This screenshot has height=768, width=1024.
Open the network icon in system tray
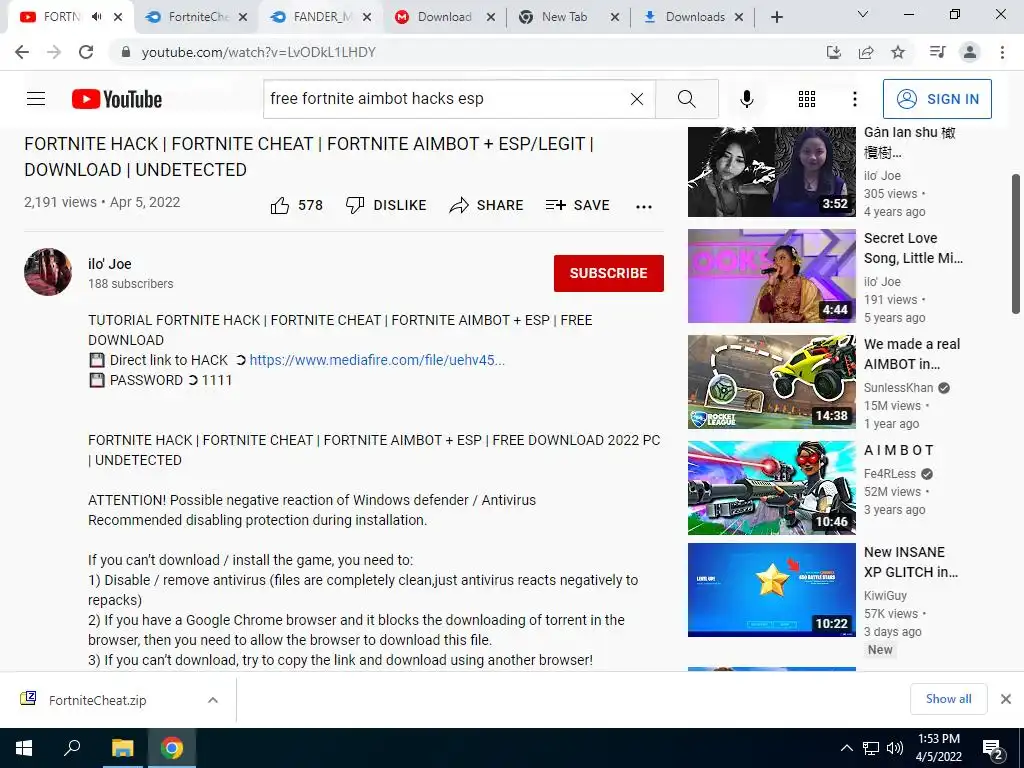(x=871, y=748)
